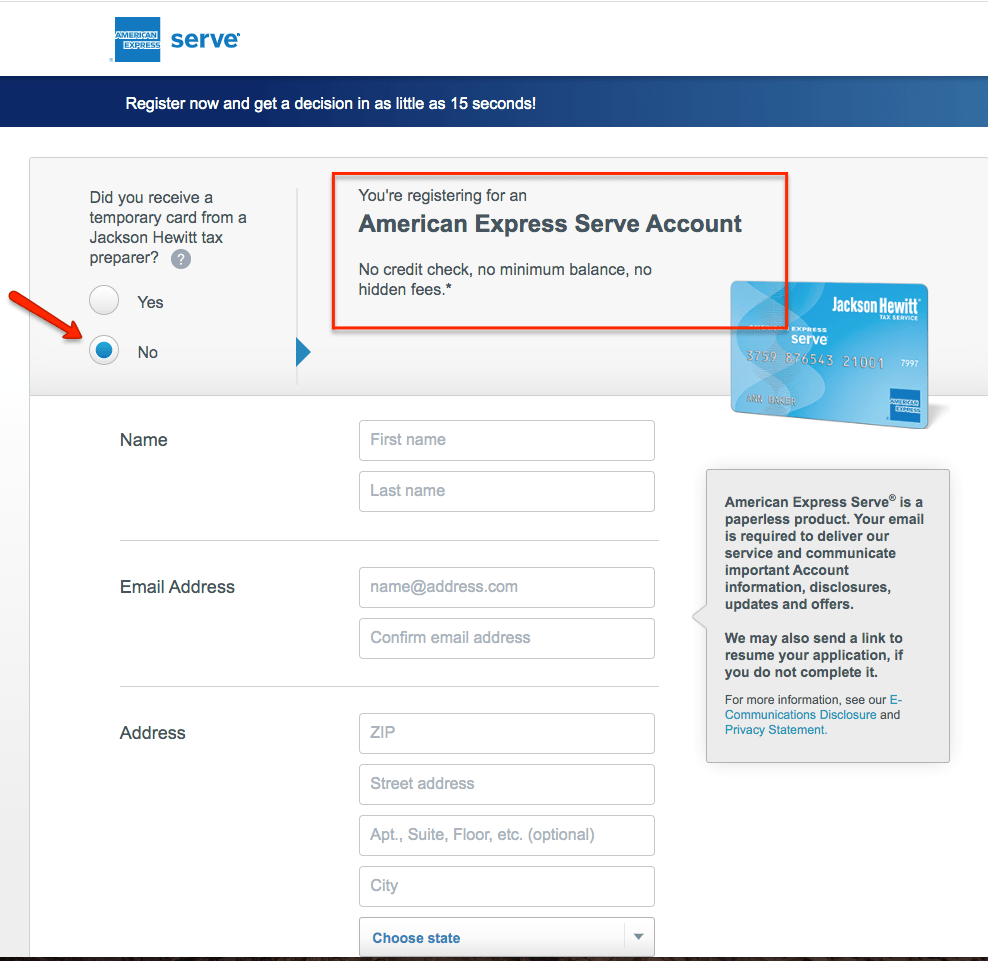Screen dimensions: 988x961
Task: Click the 'We may also send a link' paragraph
Action: click(813, 655)
